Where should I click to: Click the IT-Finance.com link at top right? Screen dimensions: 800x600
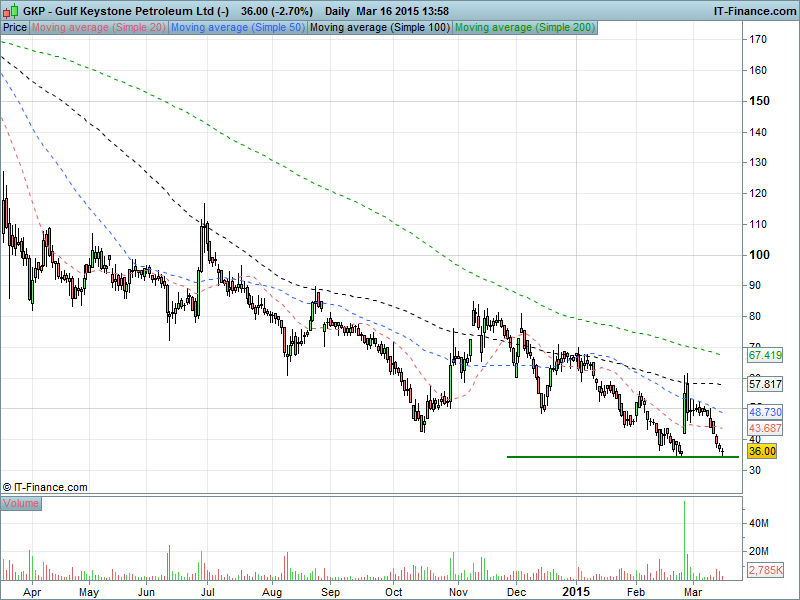click(754, 11)
